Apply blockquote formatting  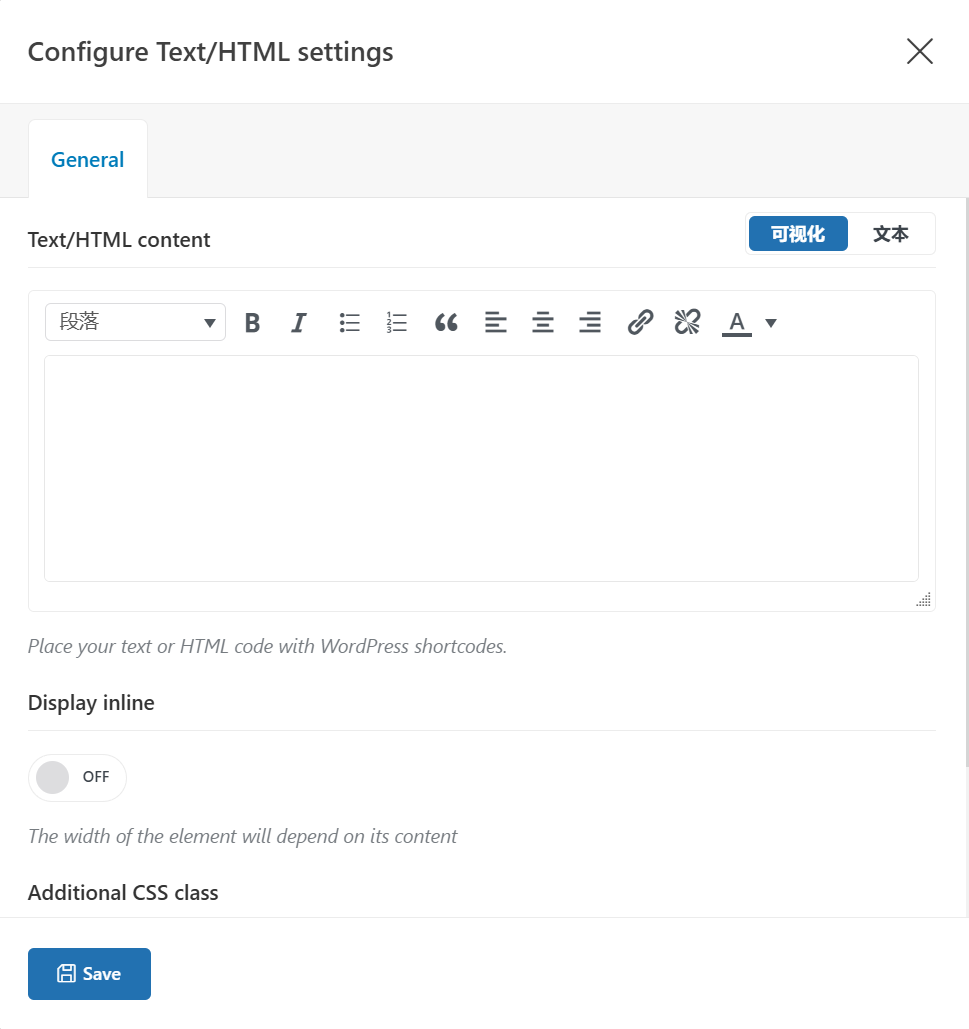pyautogui.click(x=446, y=323)
